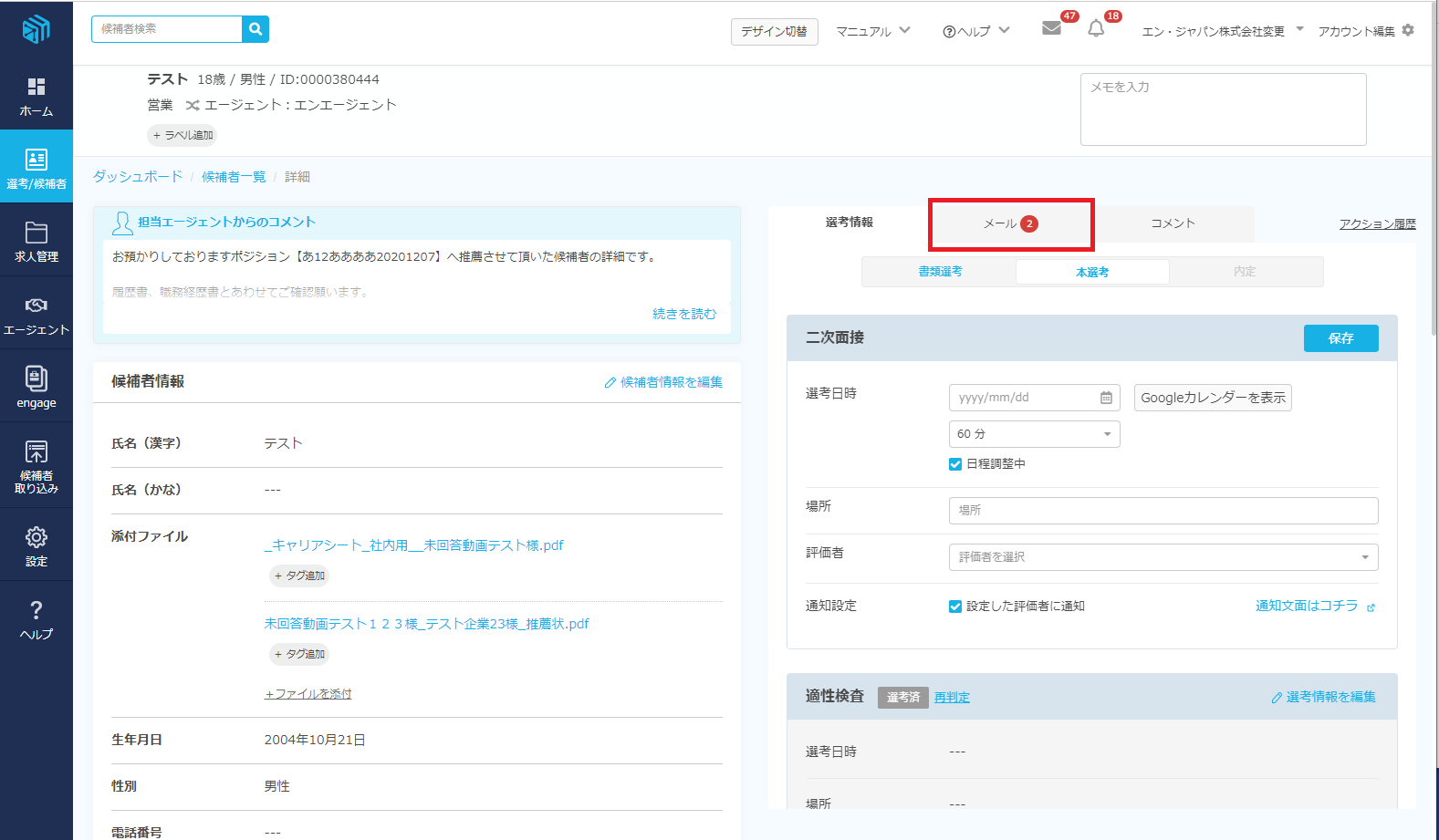1439x840 pixels.
Task: Switch to the メール tab
Action: click(x=1010, y=223)
